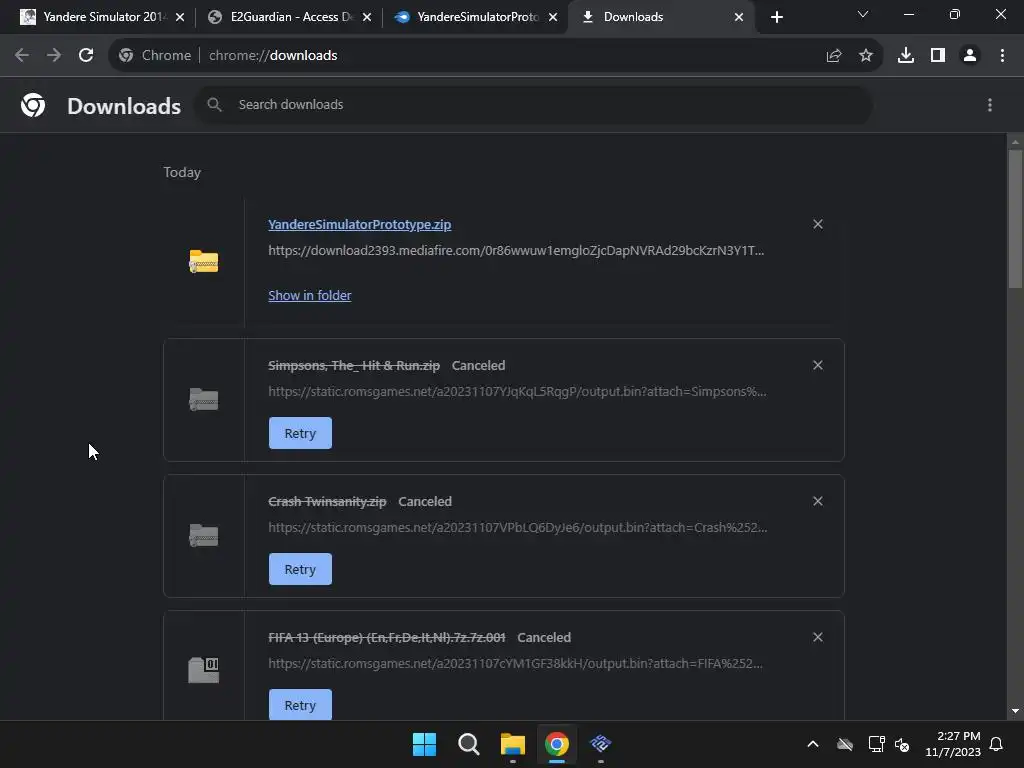Viewport: 1024px width, 768px height.
Task: Remove Crash Twinsanity.zip entry
Action: (x=818, y=501)
